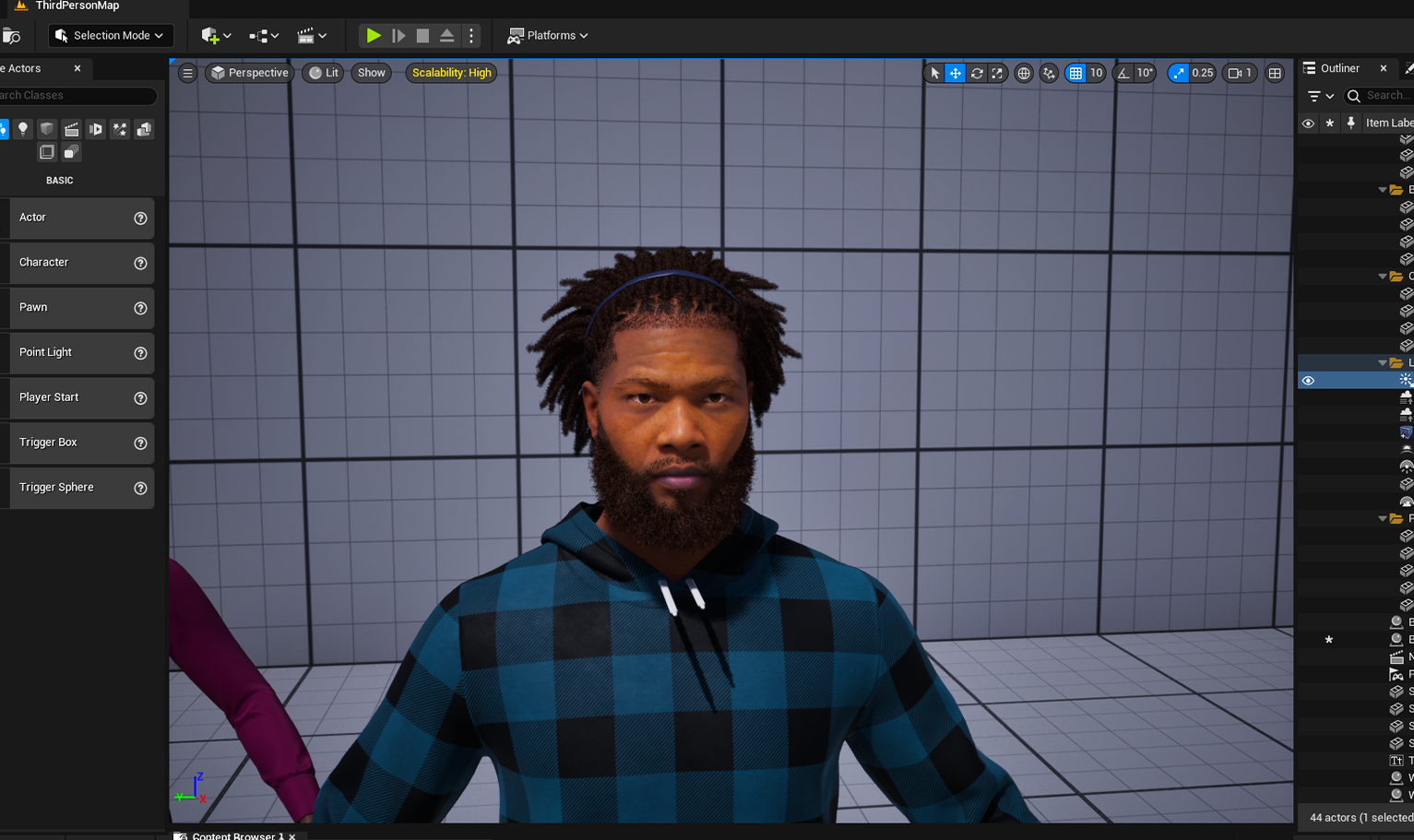1414x840 pixels.
Task: Open help for Character entry
Action: (x=140, y=264)
